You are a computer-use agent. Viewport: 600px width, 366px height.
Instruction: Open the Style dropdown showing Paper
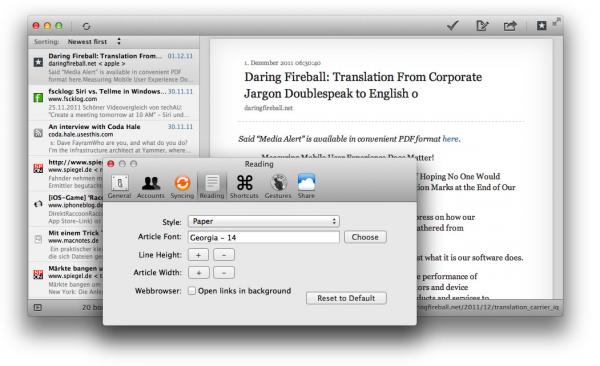[264, 221]
